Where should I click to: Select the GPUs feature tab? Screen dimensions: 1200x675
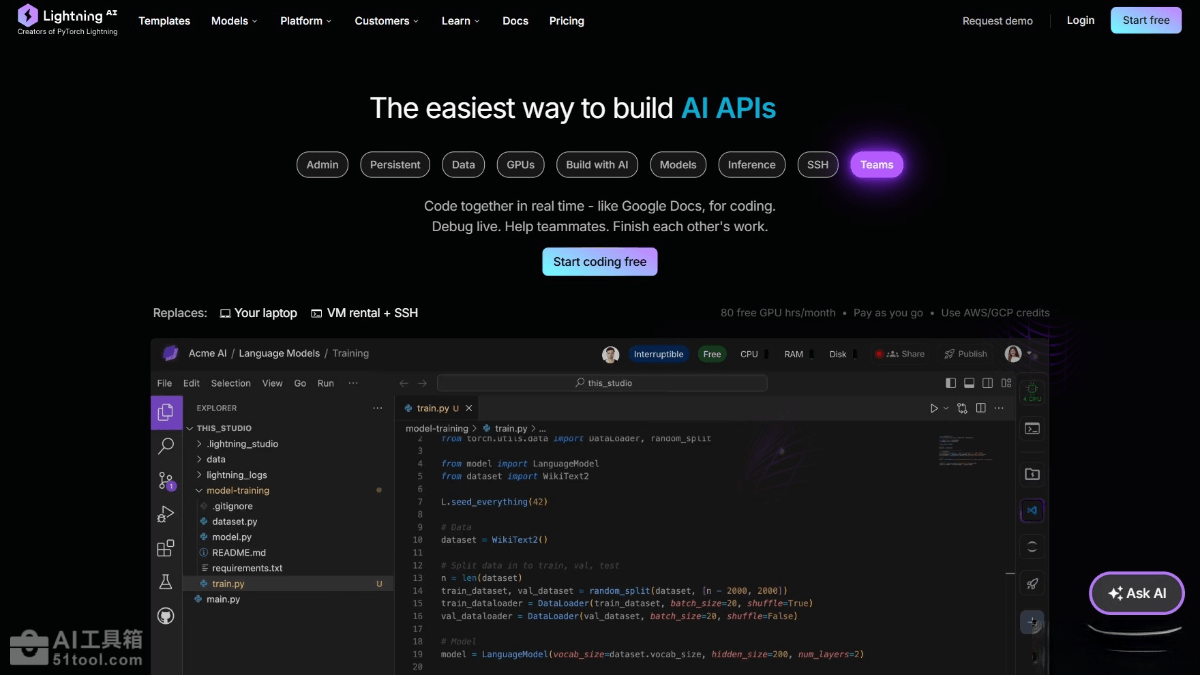[x=520, y=165]
